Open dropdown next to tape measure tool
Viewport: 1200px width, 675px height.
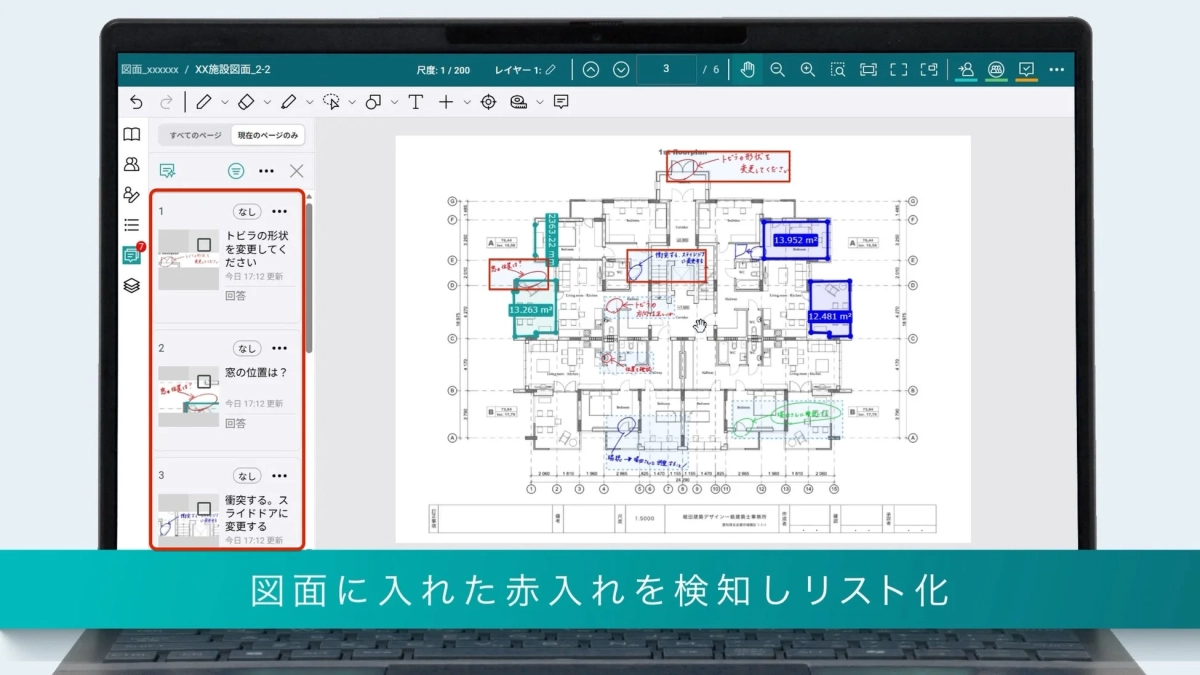(x=540, y=102)
